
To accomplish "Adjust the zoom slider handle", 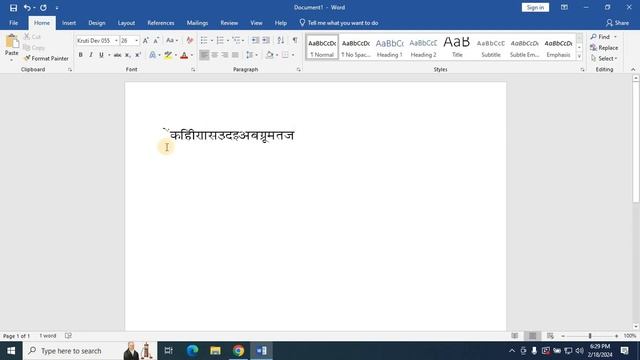I will coord(590,336).
